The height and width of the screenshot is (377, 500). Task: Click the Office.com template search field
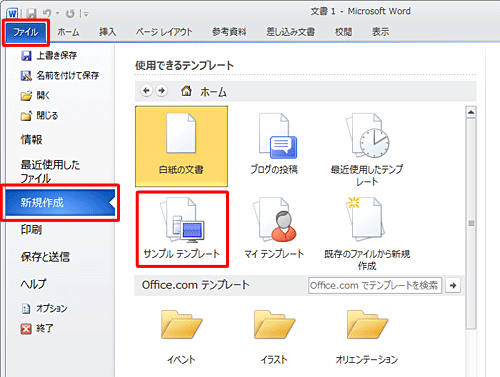(375, 285)
